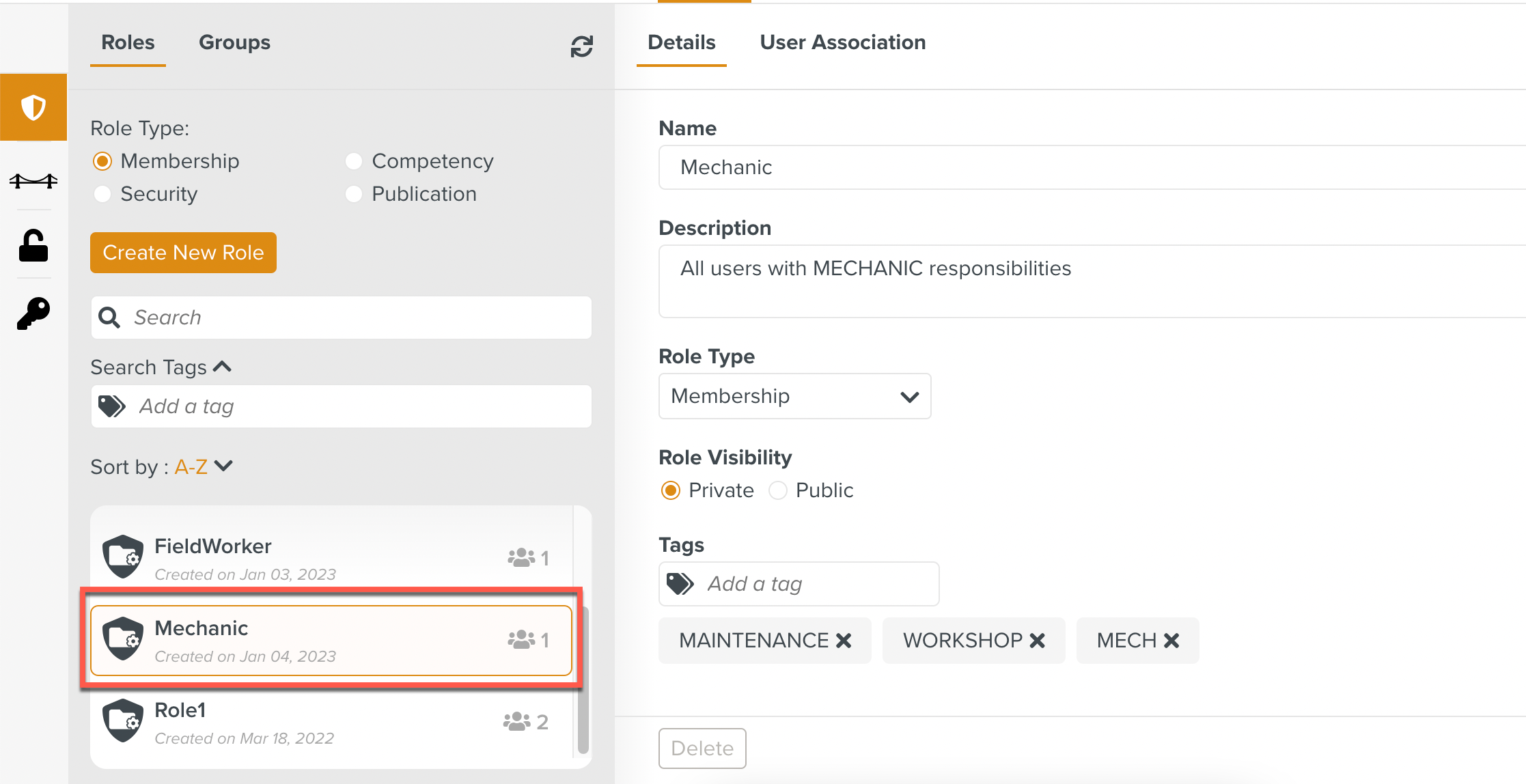Select the Security role type radio
Viewport: 1526px width, 784px height.
click(102, 194)
